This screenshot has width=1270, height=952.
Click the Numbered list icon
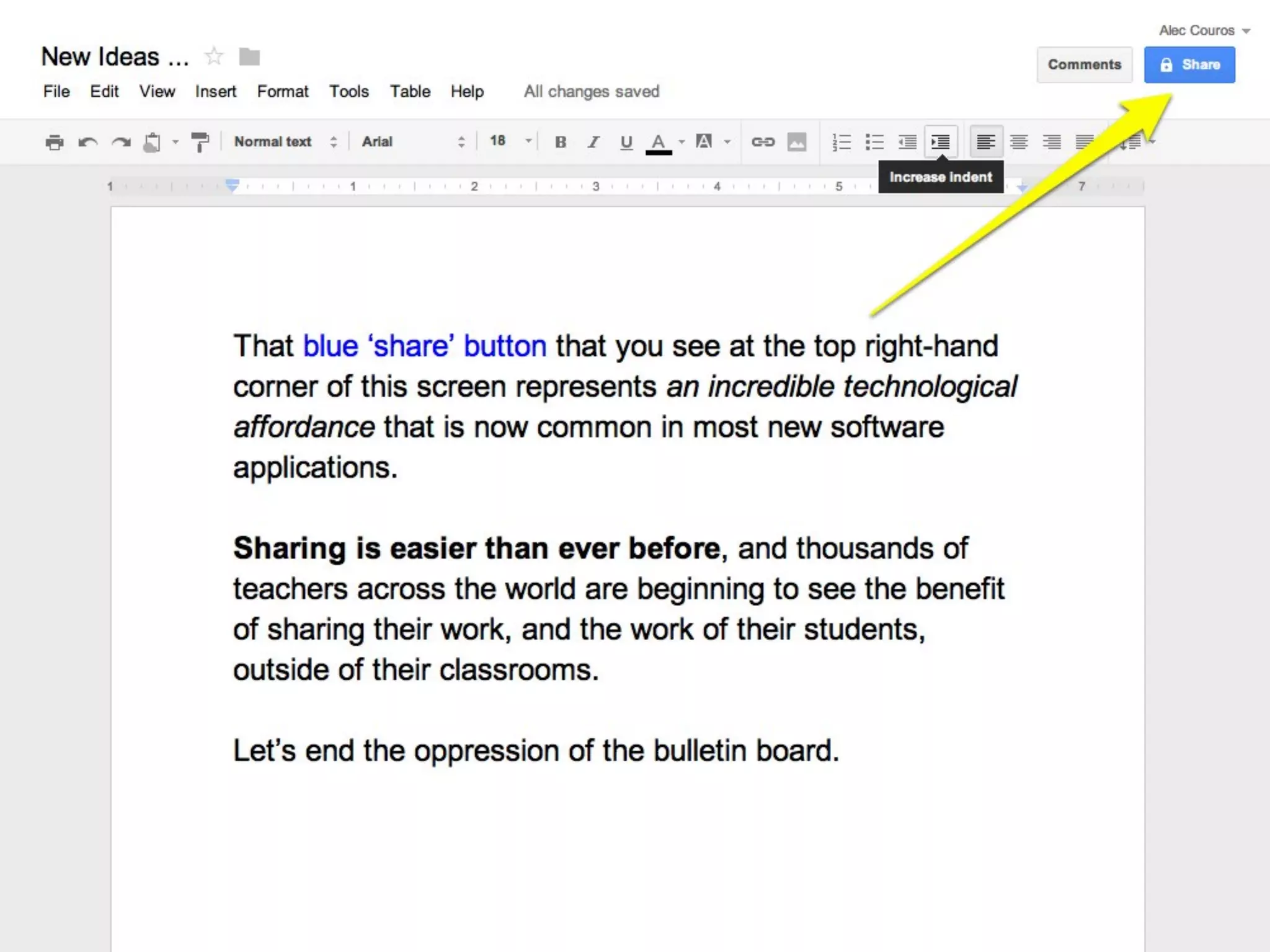tap(841, 142)
